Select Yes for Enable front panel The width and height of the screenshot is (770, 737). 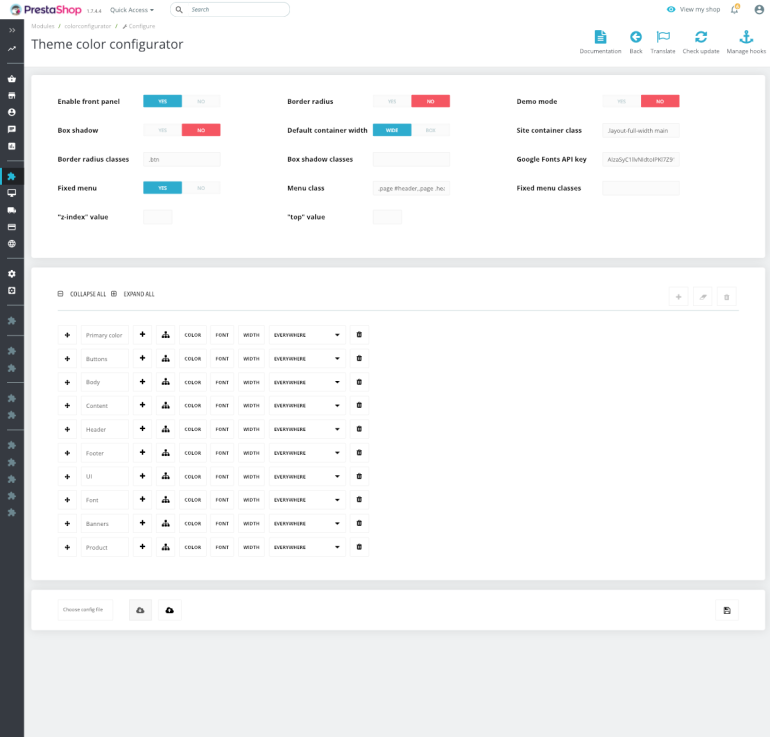(163, 101)
